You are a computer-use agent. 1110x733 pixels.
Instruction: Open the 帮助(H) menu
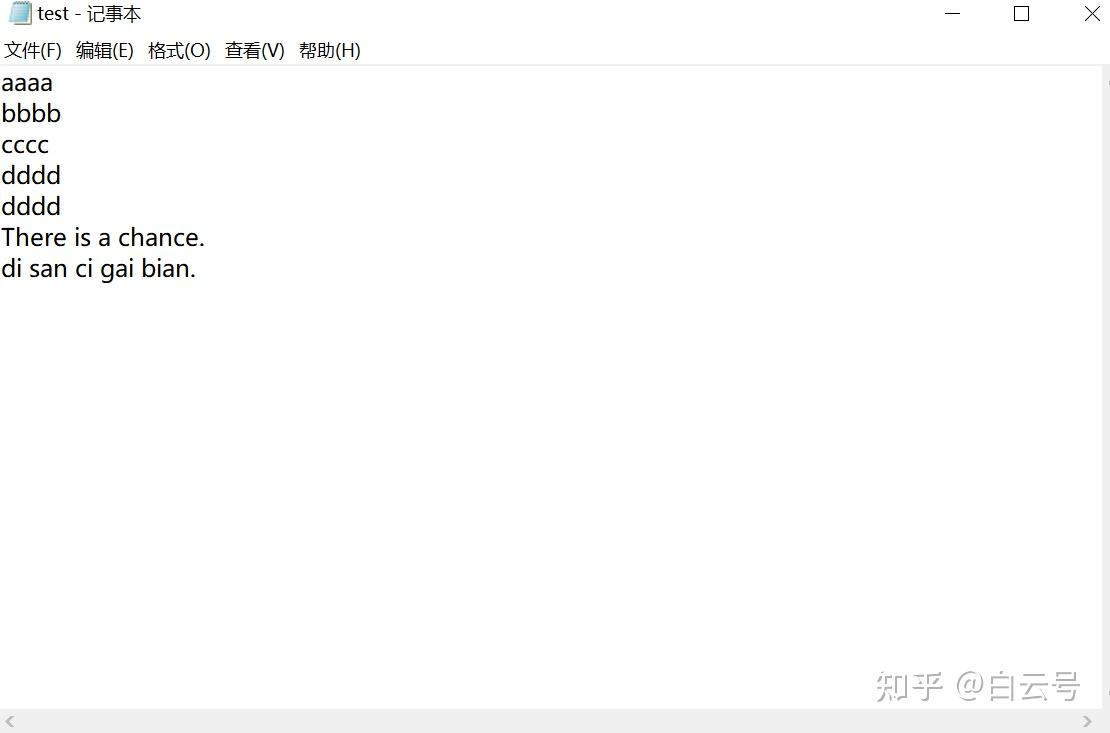coord(330,50)
